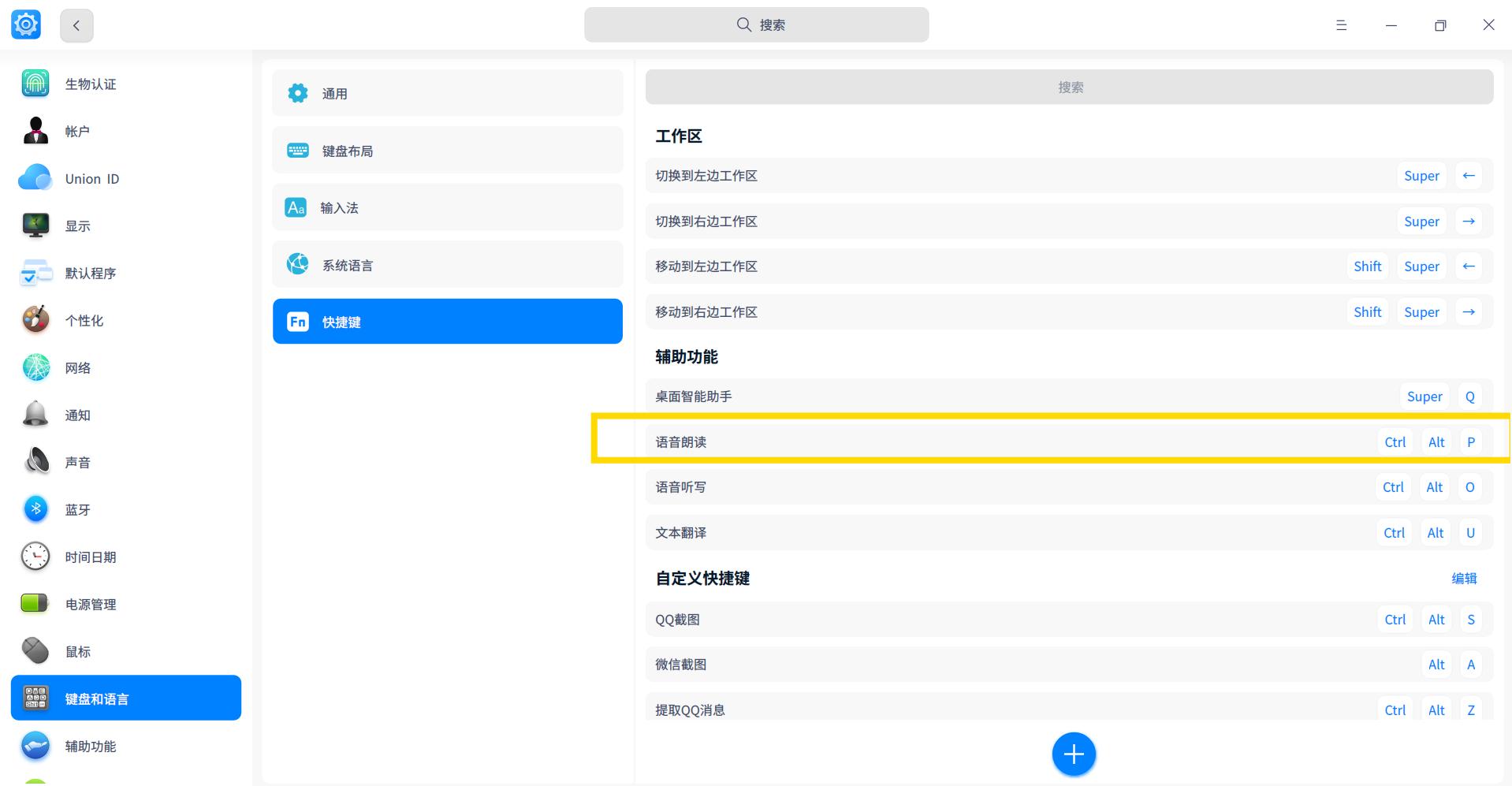
Task: Open the 电源管理 power icon
Action: pos(35,603)
